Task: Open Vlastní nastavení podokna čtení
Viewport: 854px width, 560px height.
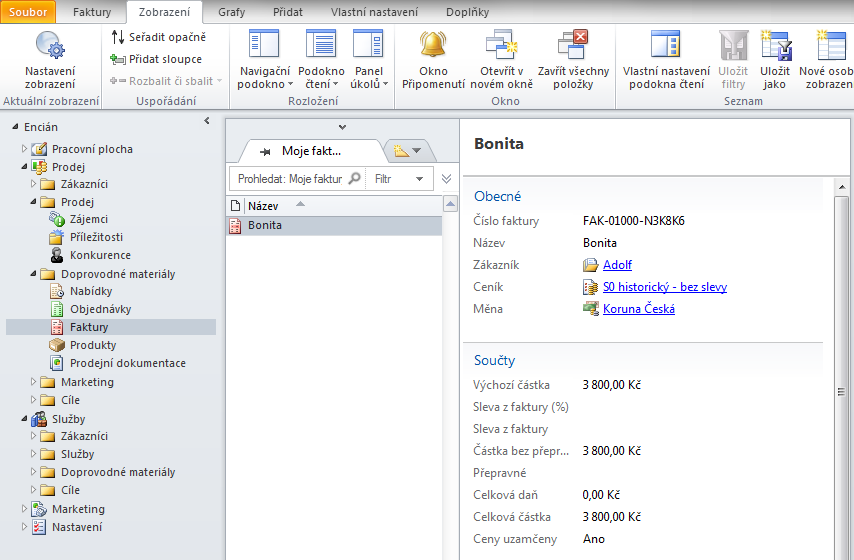Action: coord(666,60)
